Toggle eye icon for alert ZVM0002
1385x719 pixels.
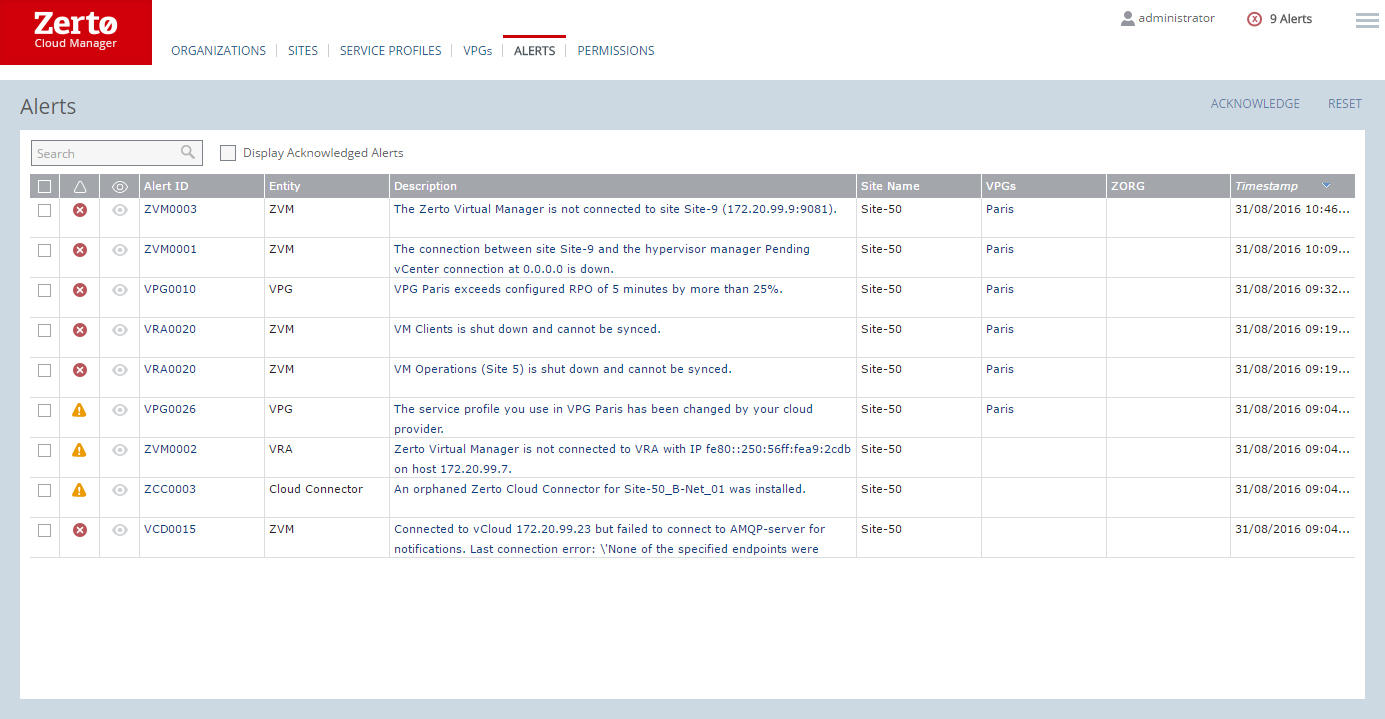[x=120, y=450]
